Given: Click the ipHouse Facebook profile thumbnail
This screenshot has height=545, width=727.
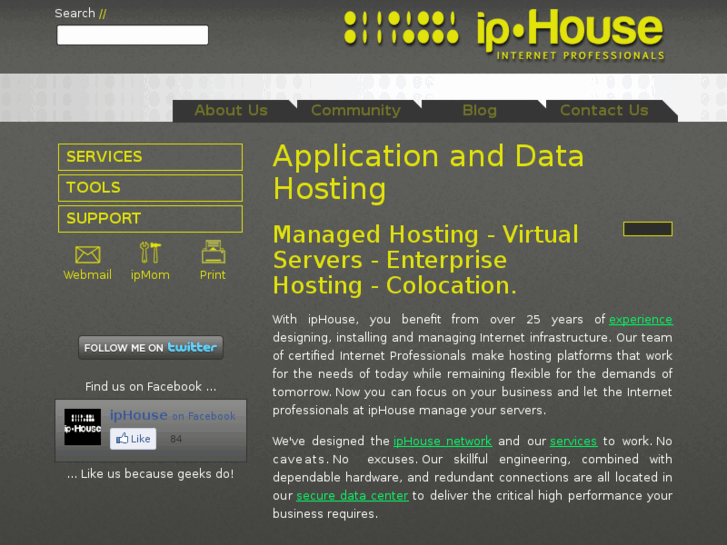Looking at the screenshot, I should tap(83, 427).
